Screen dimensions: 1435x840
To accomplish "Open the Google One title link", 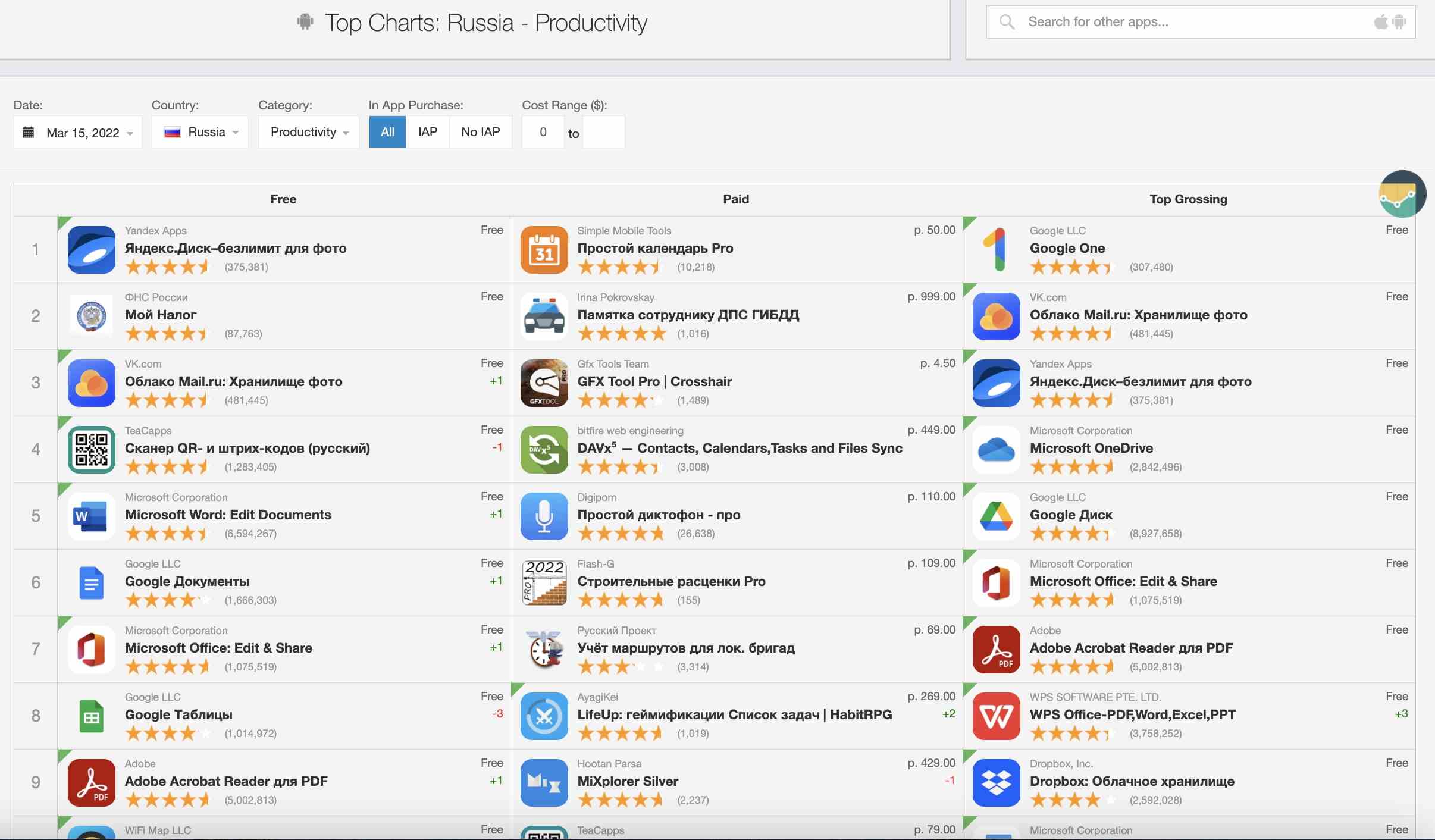I will click(1067, 248).
